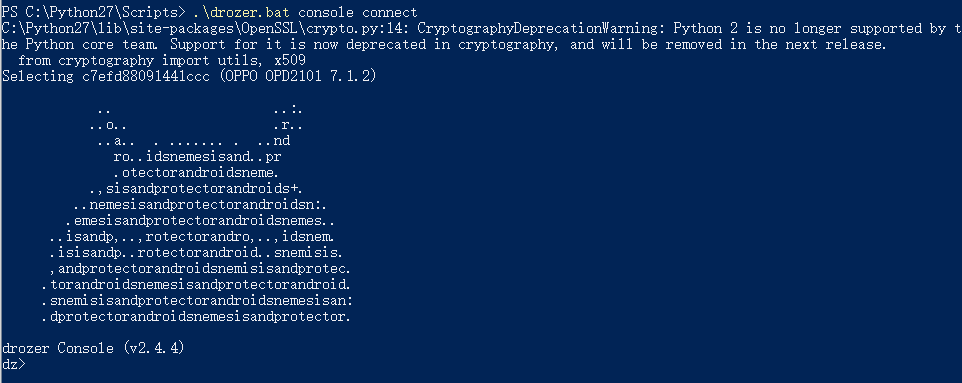Click the '..o..' antenna of the ASCII android
The height and width of the screenshot is (383, 962).
pos(108,124)
